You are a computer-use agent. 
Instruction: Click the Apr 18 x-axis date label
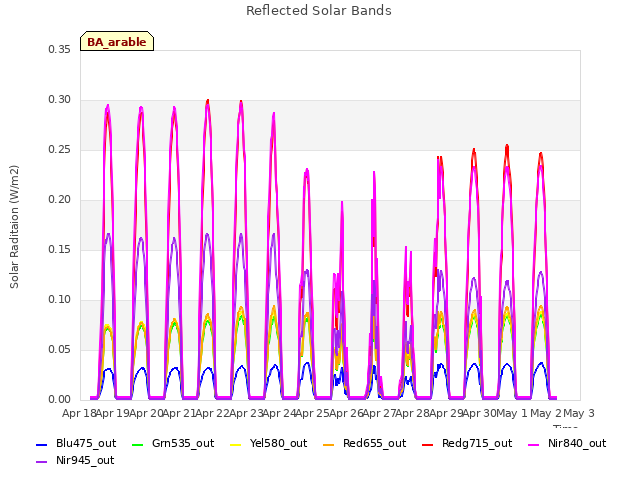pyautogui.click(x=79, y=414)
